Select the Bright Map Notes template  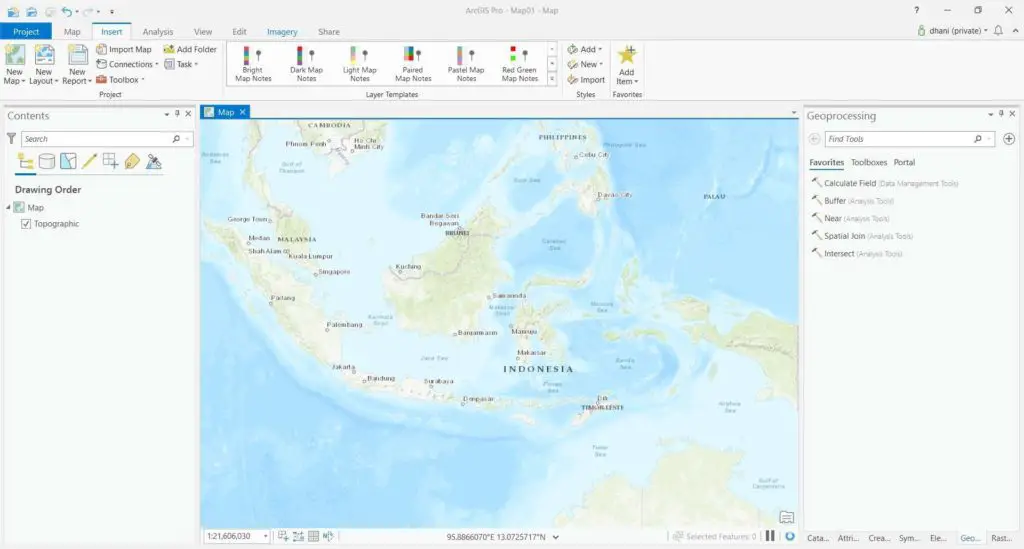(253, 64)
